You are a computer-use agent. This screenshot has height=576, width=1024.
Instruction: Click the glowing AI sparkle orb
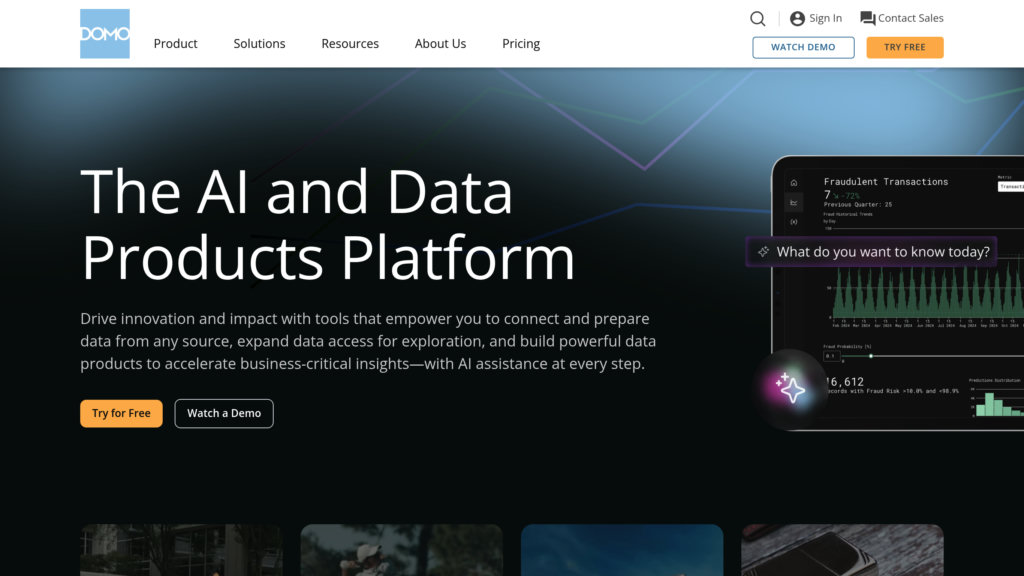790,388
